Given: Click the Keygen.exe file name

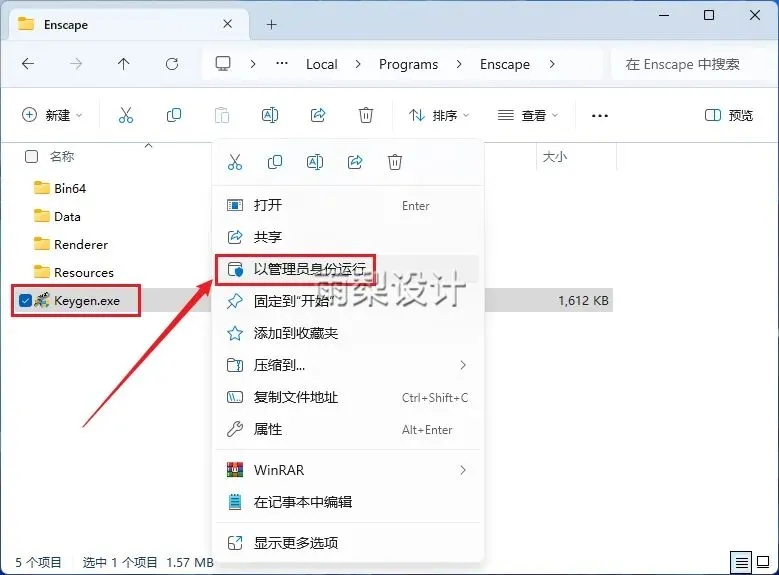Looking at the screenshot, I should click(87, 301).
